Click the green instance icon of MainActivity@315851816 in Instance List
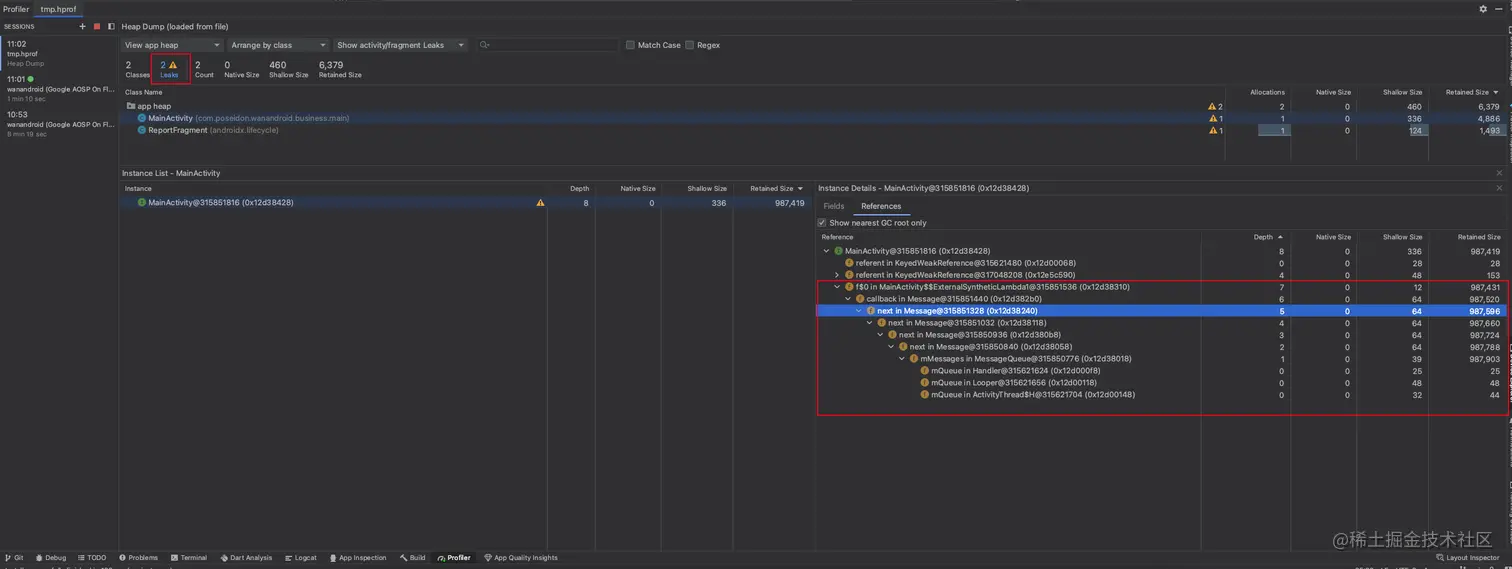This screenshot has width=1512, height=569. coord(142,203)
